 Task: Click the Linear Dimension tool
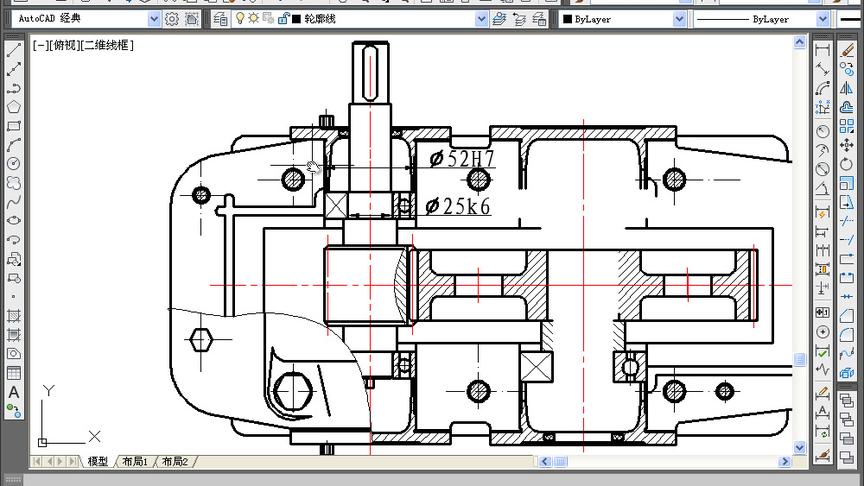(822, 52)
